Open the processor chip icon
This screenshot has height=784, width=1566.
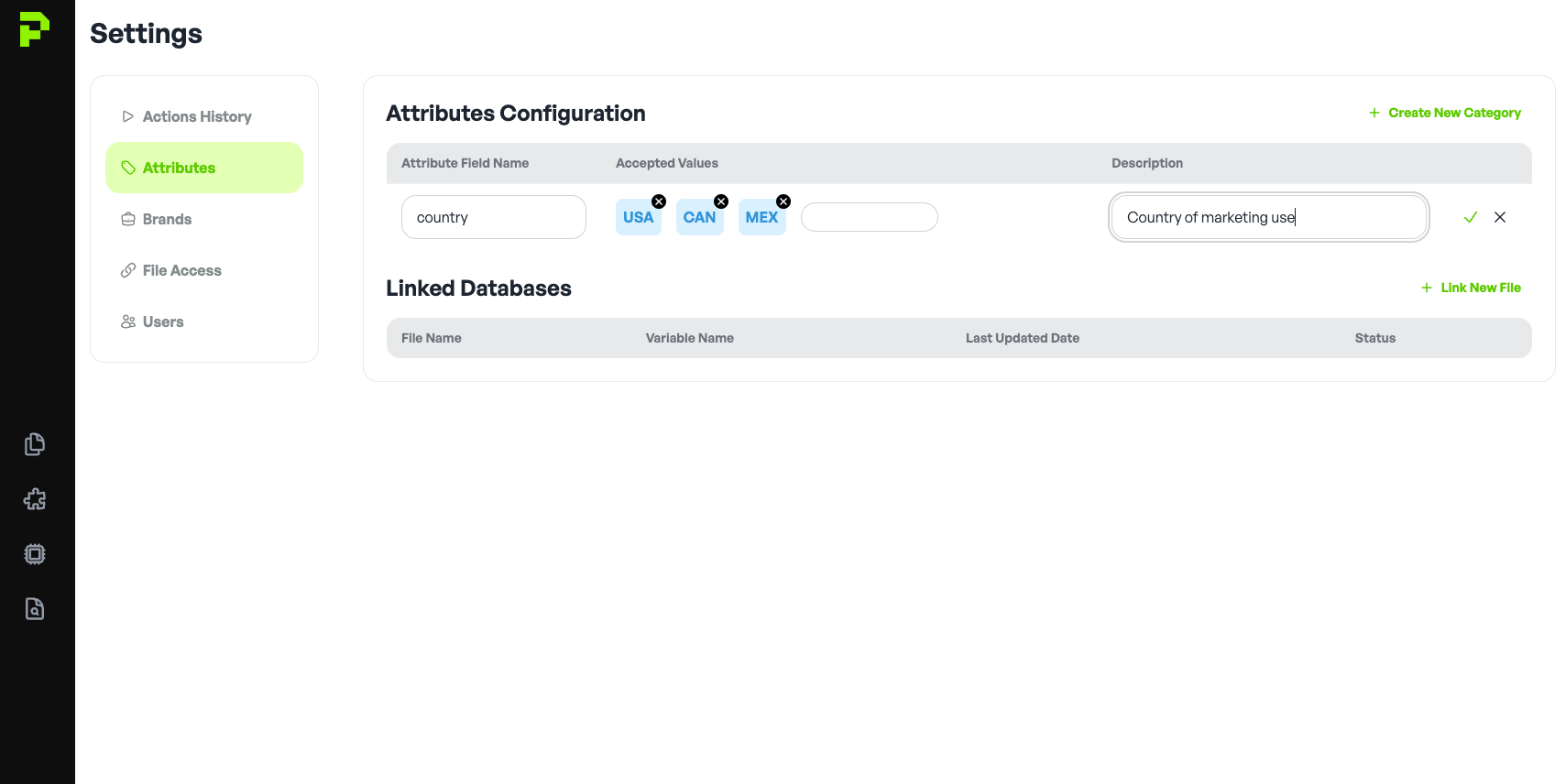(35, 554)
